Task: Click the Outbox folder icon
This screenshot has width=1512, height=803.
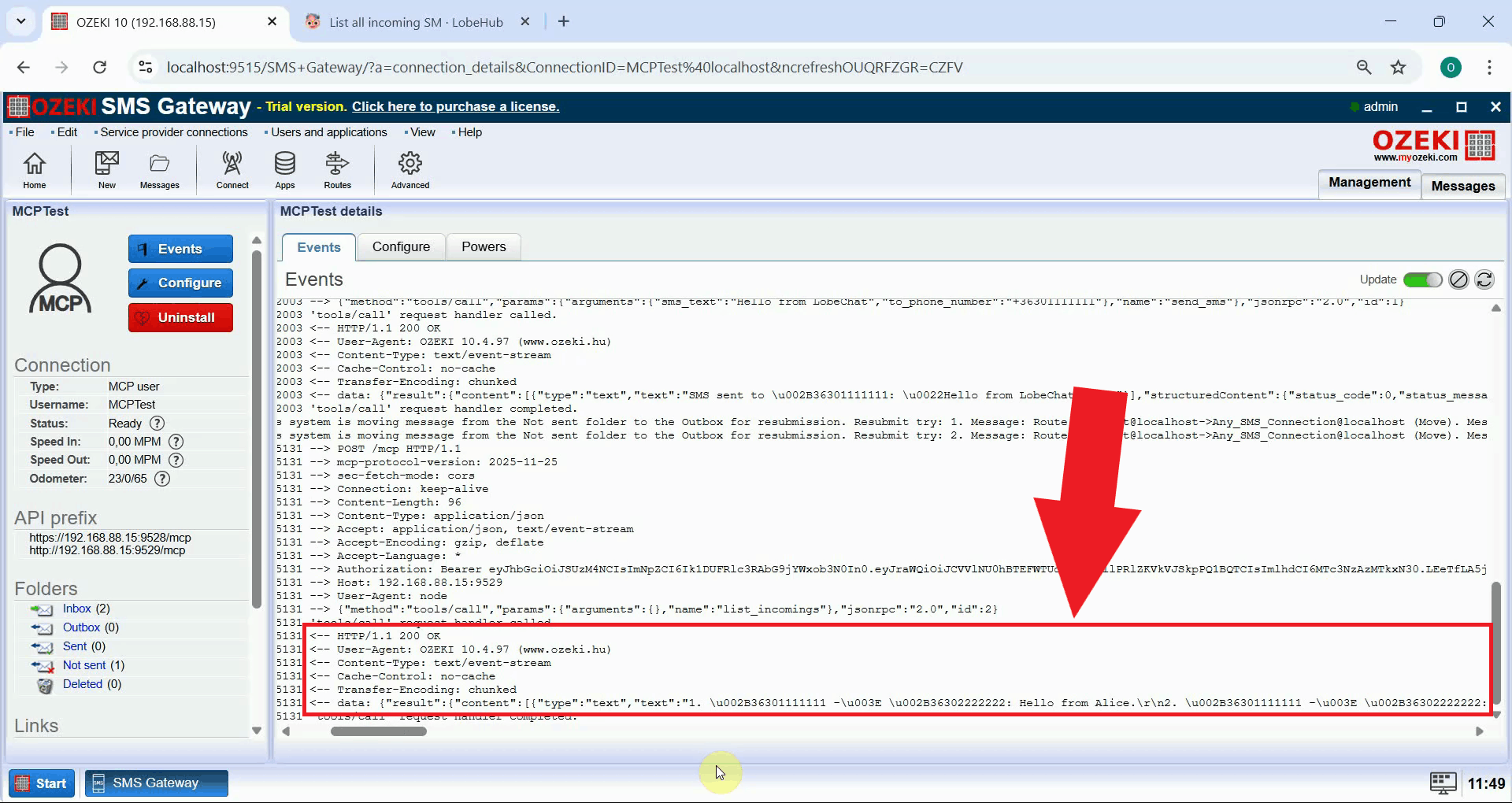Action: (x=42, y=628)
